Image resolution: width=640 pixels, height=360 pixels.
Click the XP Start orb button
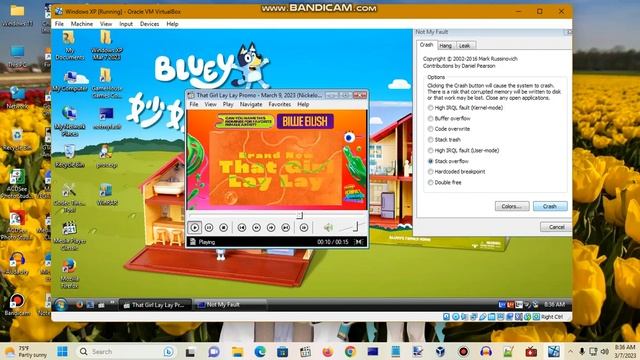coord(61,304)
